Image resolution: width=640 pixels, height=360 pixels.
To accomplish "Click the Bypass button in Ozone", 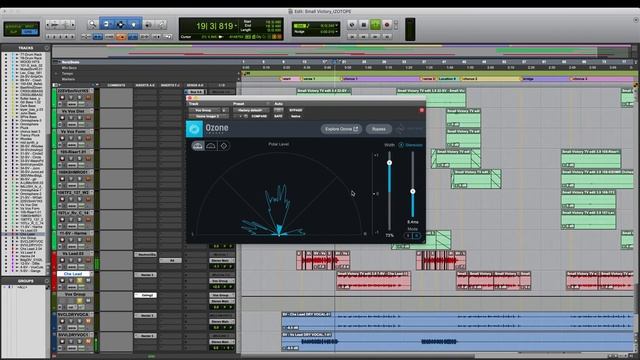I will (x=378, y=129).
